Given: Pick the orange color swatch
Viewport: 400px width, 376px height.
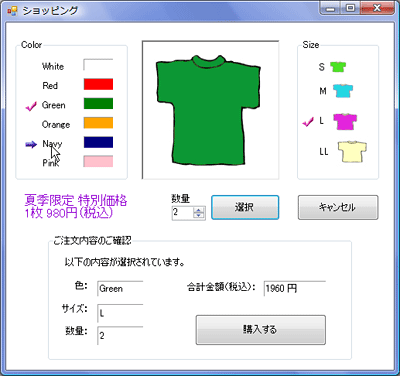Looking at the screenshot, I should pyautogui.click(x=98, y=123).
